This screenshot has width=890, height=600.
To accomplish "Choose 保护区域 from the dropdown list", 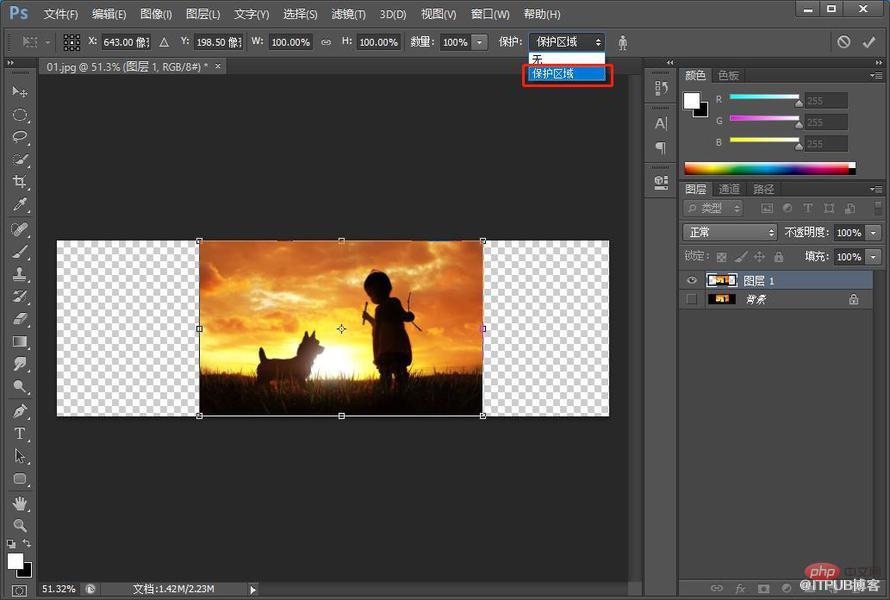I will point(566,74).
